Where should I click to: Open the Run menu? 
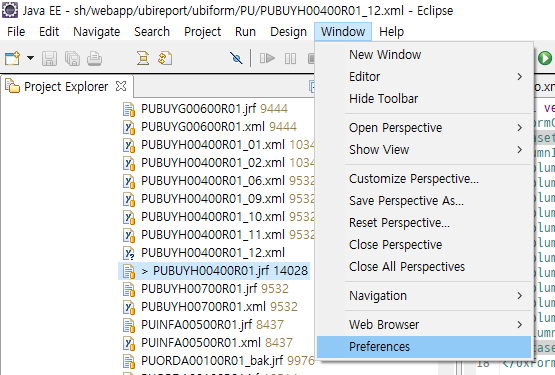click(x=245, y=32)
